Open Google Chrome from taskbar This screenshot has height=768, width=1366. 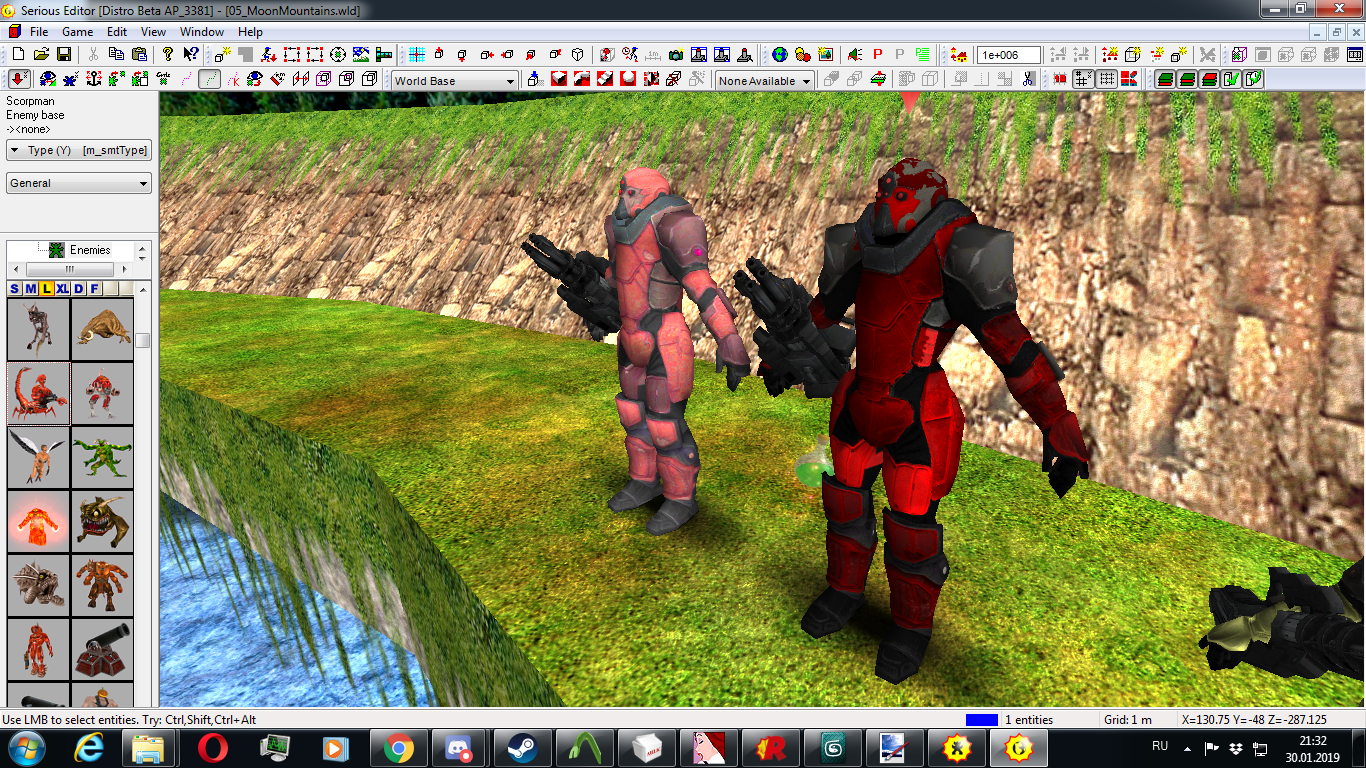(398, 748)
